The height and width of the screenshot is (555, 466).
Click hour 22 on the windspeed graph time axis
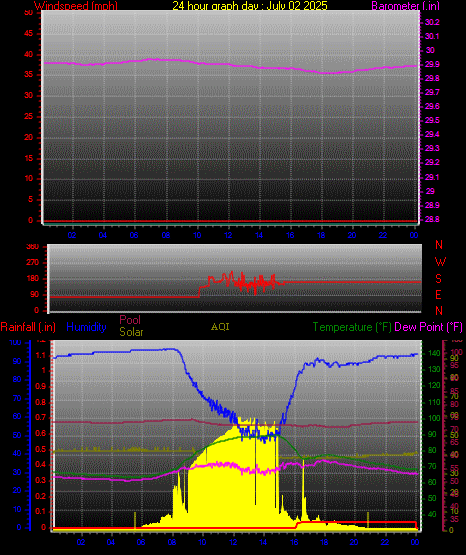click(x=383, y=235)
